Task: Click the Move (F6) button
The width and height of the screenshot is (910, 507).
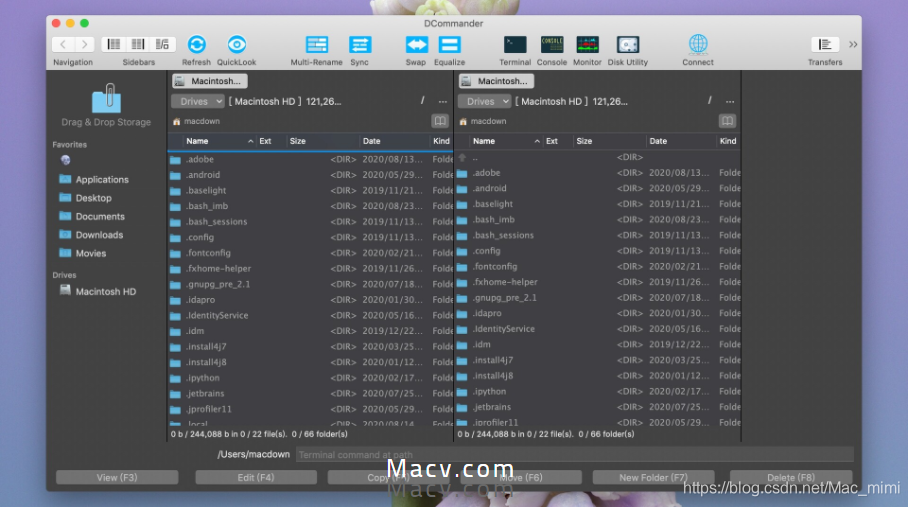Action: point(521,477)
